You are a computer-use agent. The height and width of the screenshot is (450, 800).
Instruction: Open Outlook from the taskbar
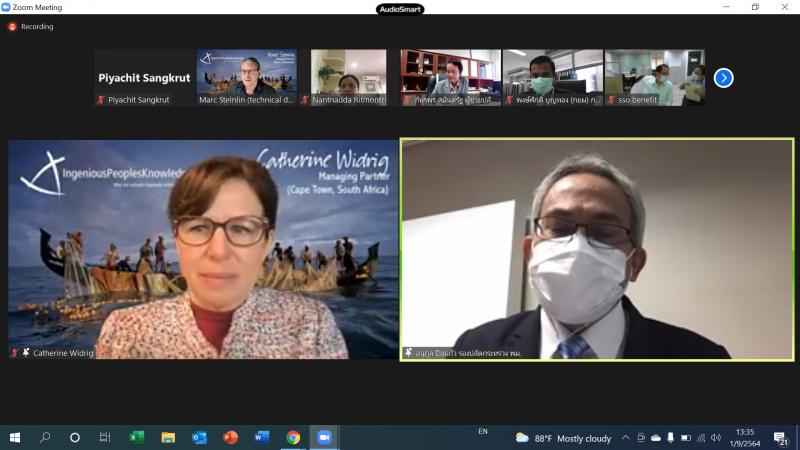pos(199,437)
